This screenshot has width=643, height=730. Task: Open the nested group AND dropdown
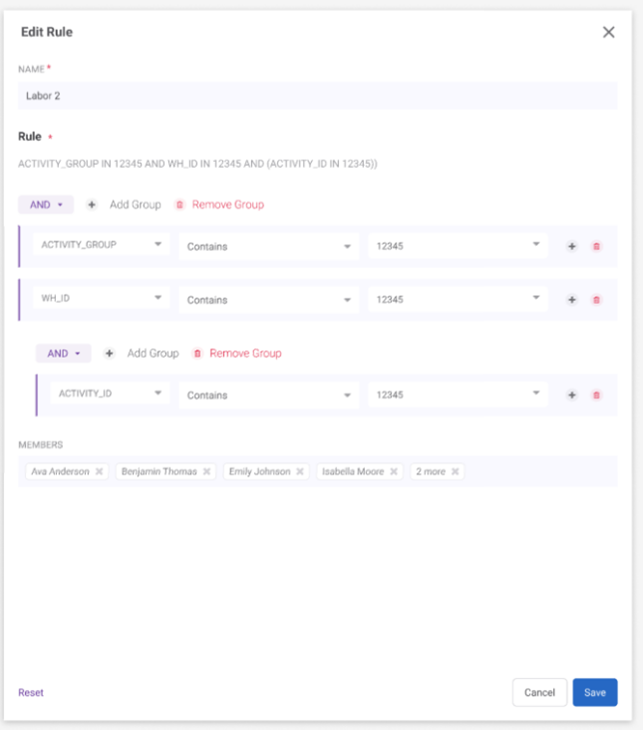[63, 353]
